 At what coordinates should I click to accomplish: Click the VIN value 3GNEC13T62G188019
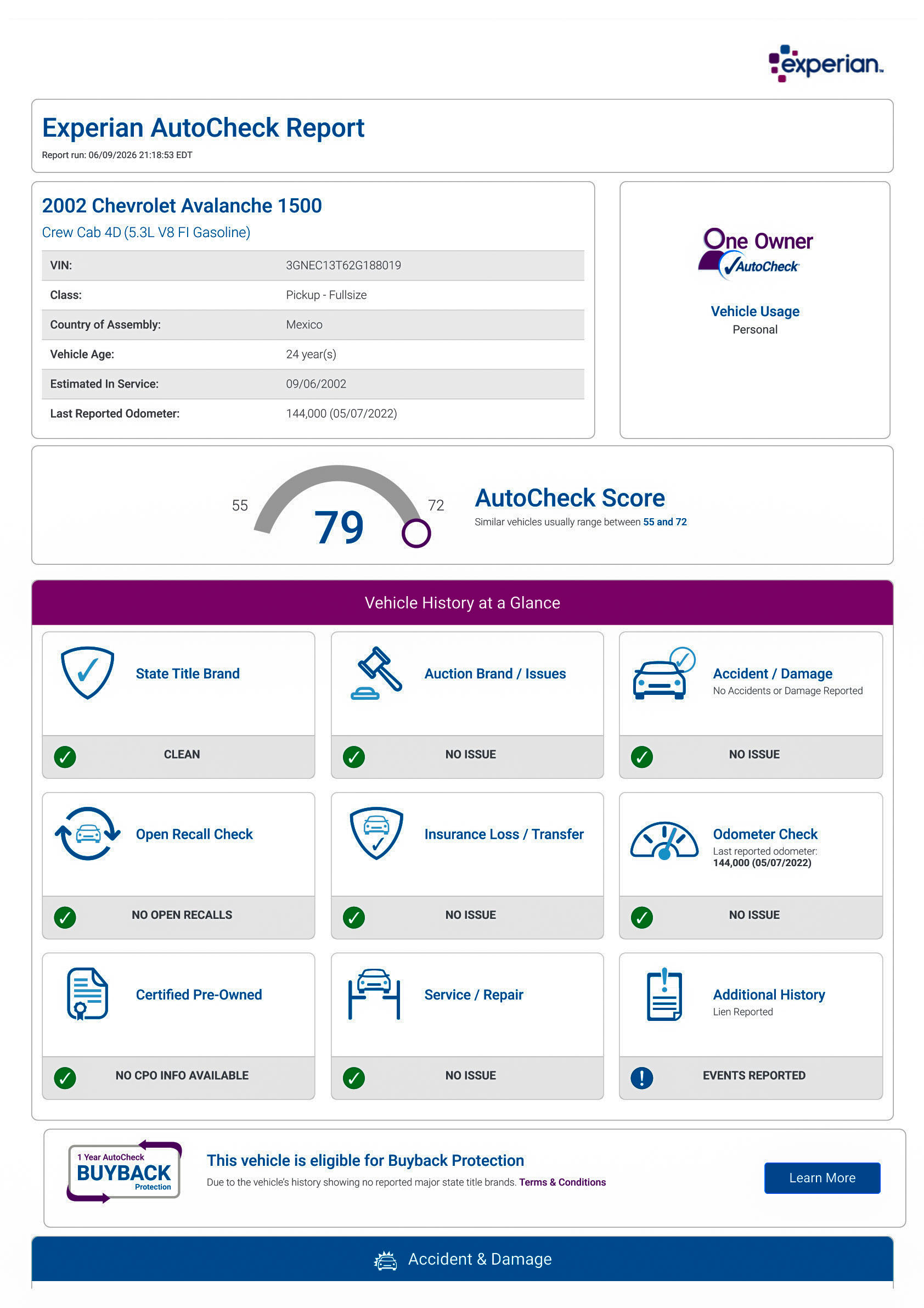point(343,266)
